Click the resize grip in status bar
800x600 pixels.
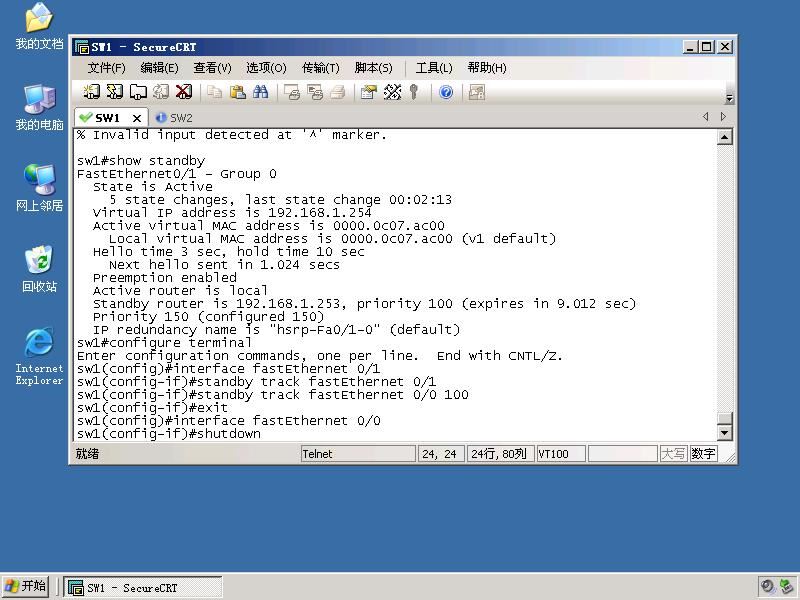(730, 457)
